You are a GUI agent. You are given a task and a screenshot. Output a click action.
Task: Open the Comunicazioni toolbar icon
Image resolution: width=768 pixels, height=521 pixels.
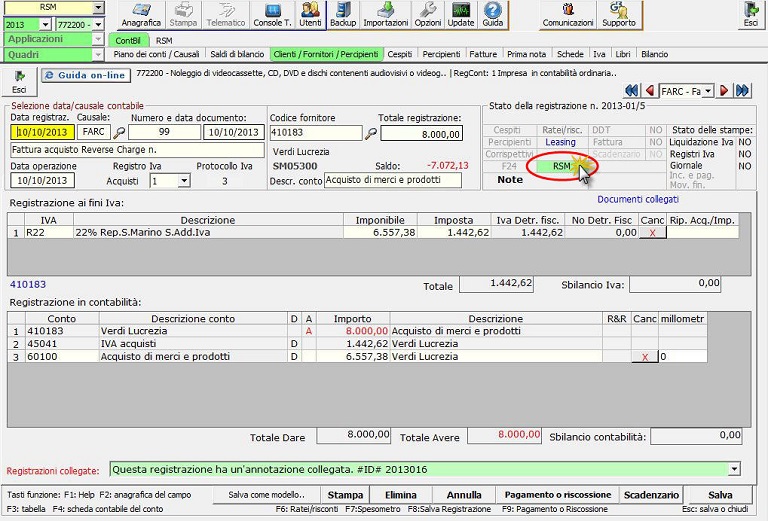click(x=568, y=15)
